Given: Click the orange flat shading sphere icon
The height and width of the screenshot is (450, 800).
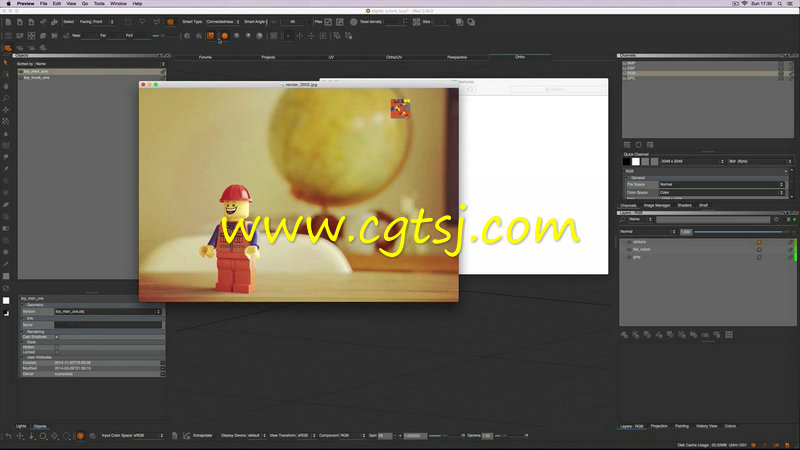Looking at the screenshot, I should tap(224, 36).
